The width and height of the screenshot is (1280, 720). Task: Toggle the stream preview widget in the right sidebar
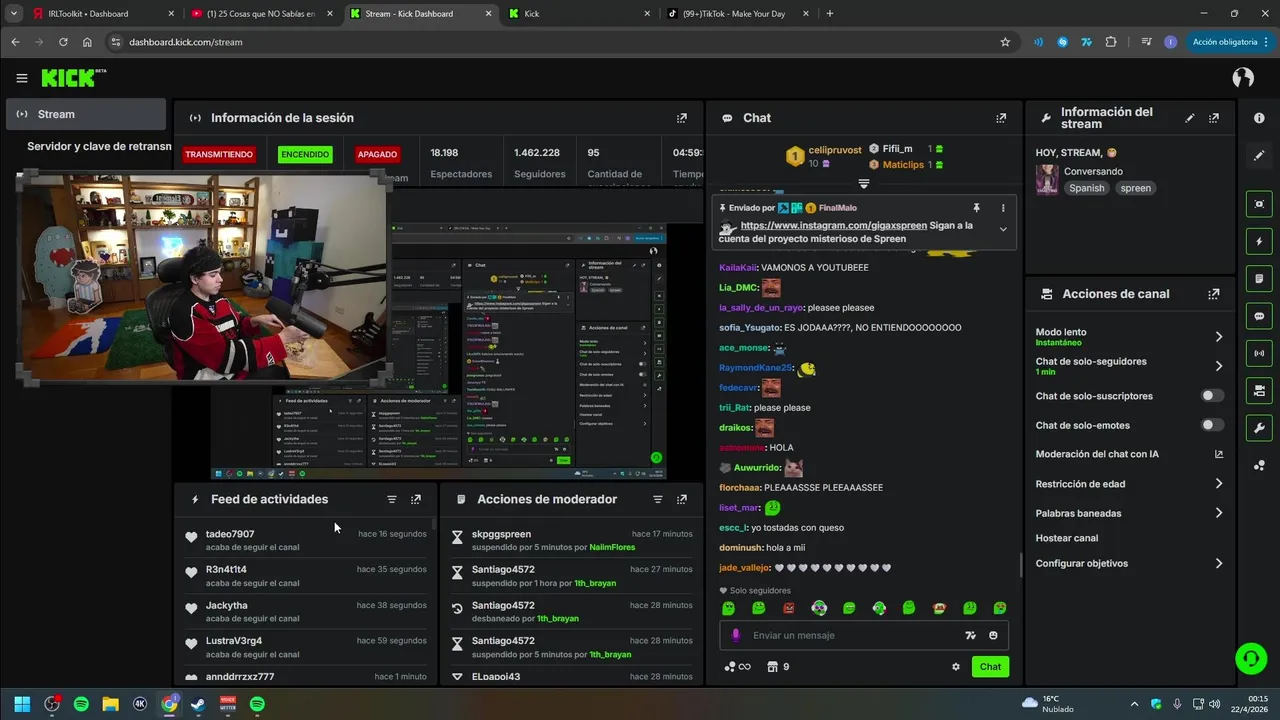pos(1259,204)
